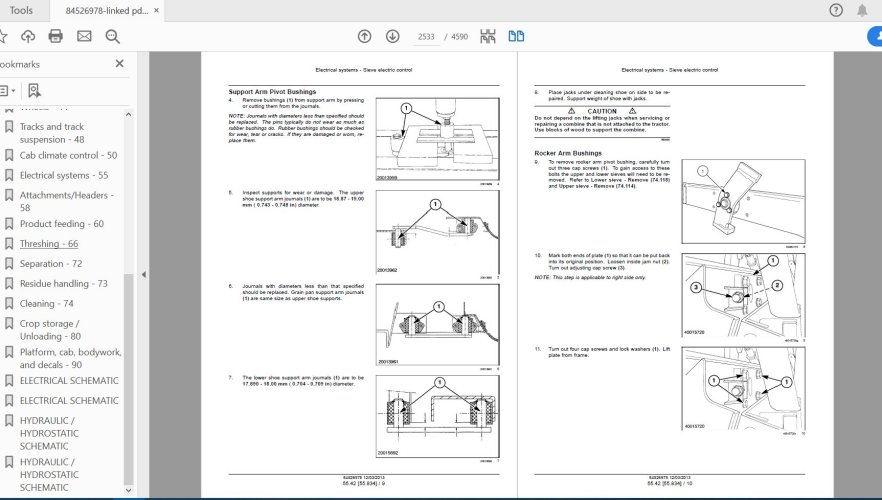Image resolution: width=882 pixels, height=500 pixels.
Task: Open the first ELECTRICAL SCHEMATIC bookmark
Action: coord(69,381)
